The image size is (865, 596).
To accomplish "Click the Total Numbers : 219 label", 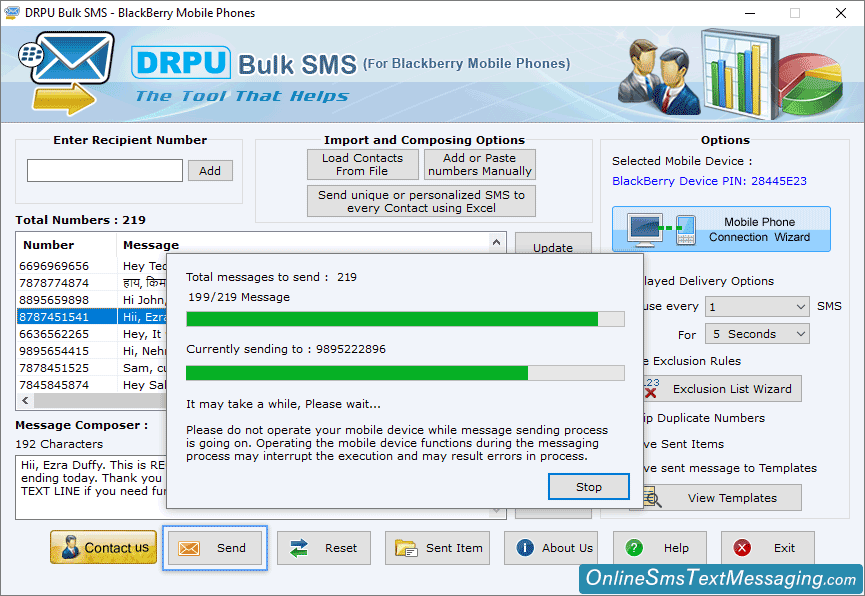I will (x=81, y=220).
